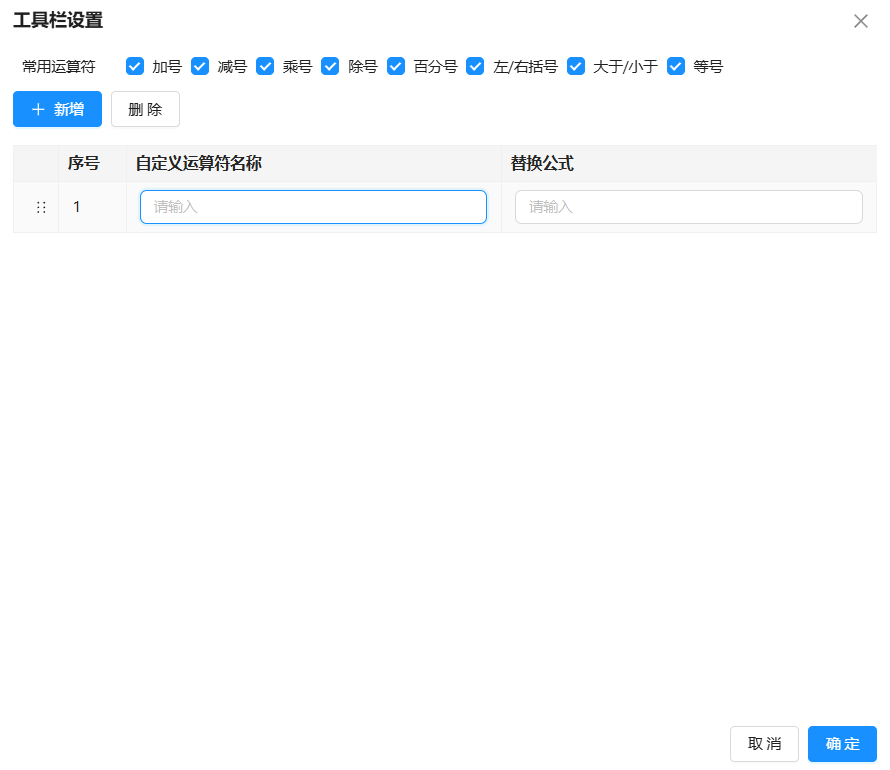Close the 工具栏设置 dialog with X

(x=860, y=21)
